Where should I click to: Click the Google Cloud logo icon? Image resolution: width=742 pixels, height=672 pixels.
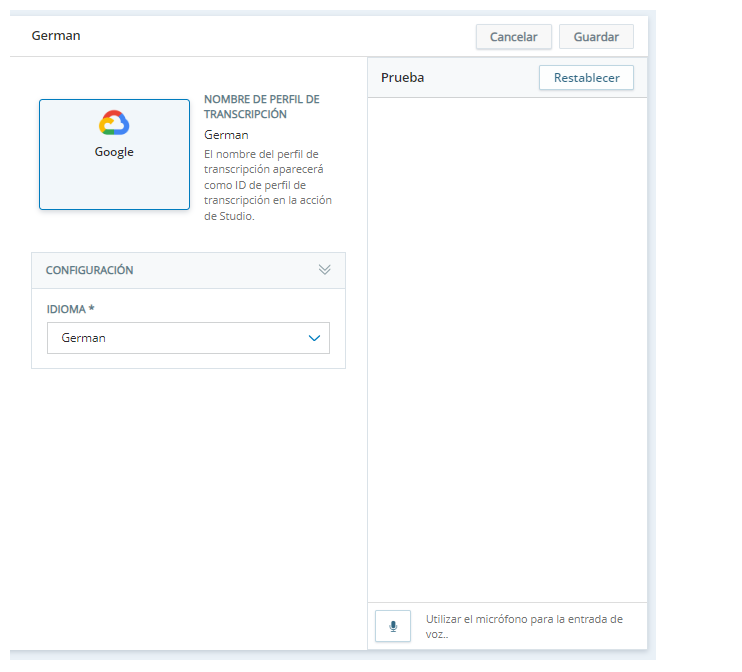pos(114,123)
